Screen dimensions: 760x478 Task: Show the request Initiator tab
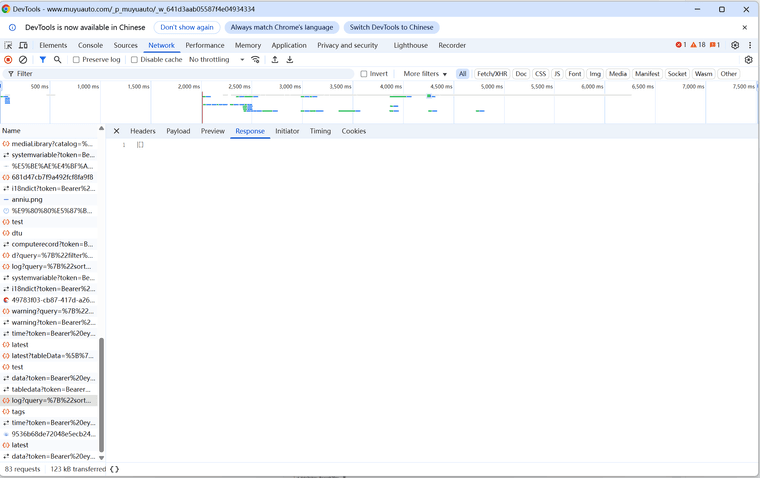(x=287, y=131)
